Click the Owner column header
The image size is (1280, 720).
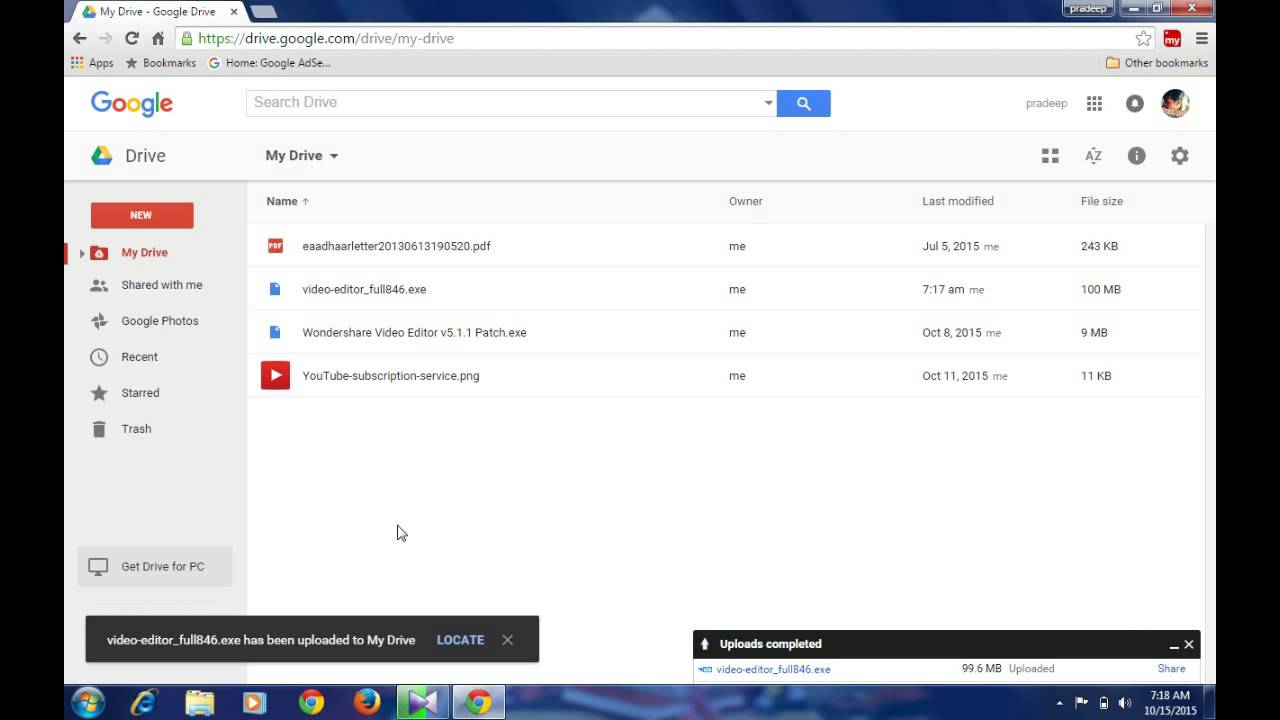pos(746,201)
